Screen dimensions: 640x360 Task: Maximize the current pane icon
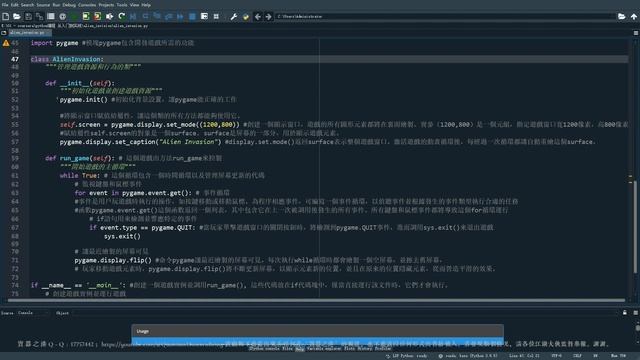pyautogui.click(x=204, y=16)
